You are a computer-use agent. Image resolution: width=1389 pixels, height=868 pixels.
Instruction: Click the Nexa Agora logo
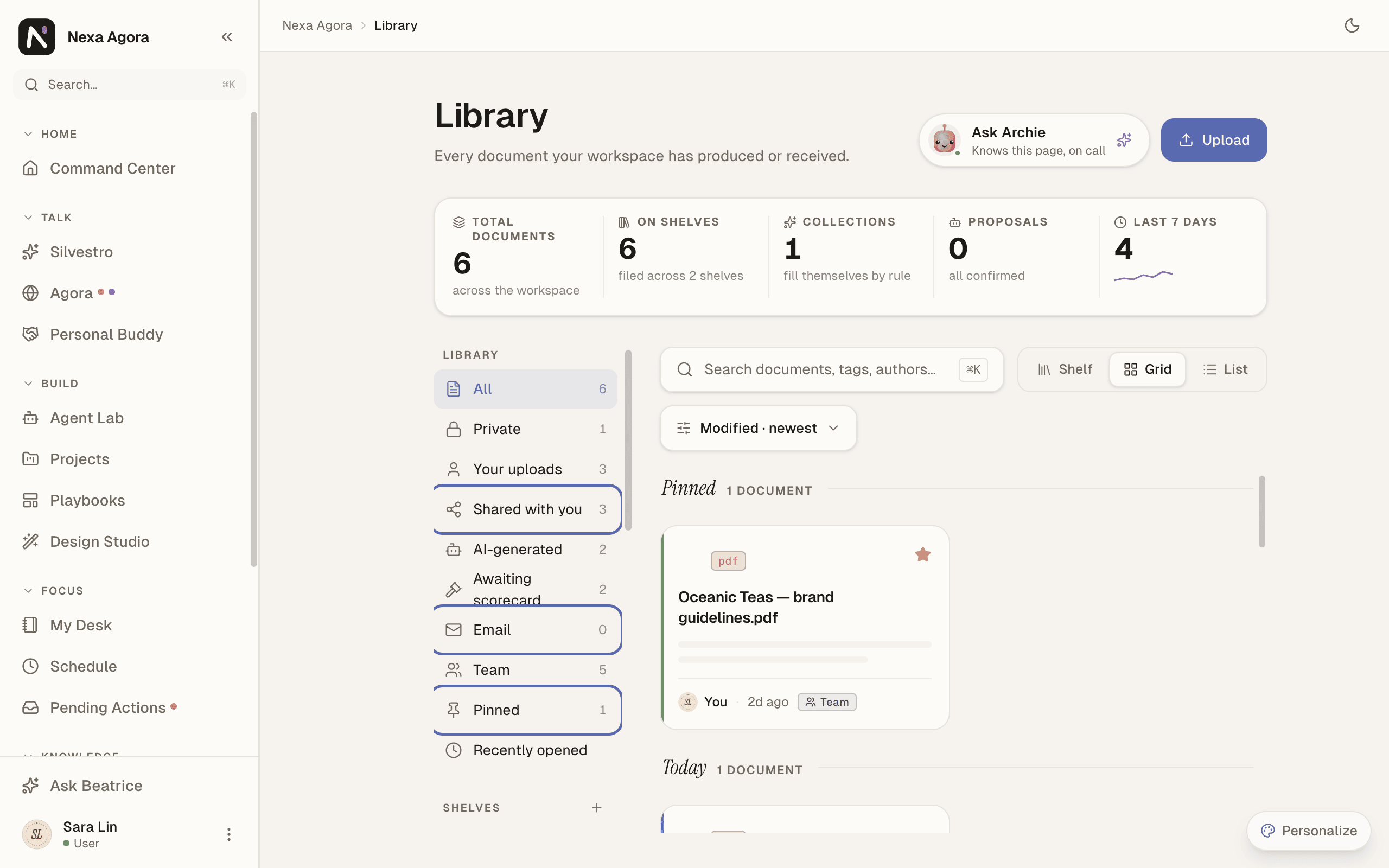pos(37,37)
